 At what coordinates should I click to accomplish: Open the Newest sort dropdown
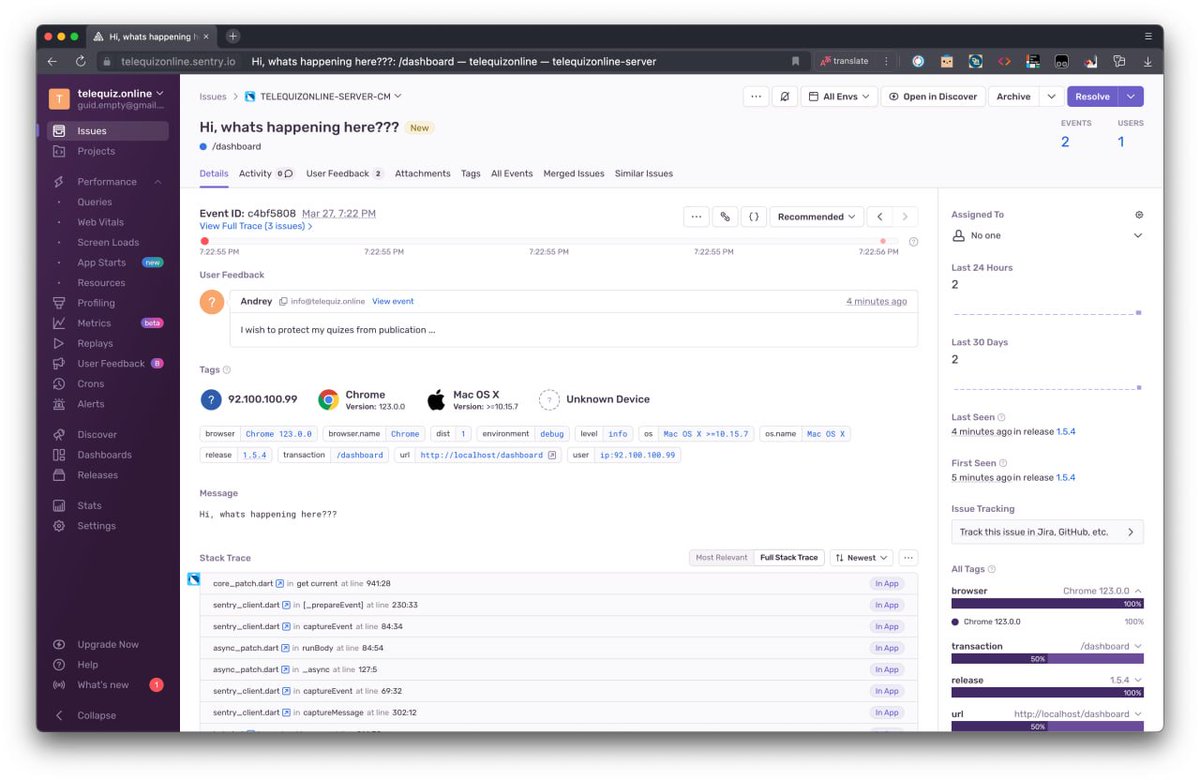862,558
